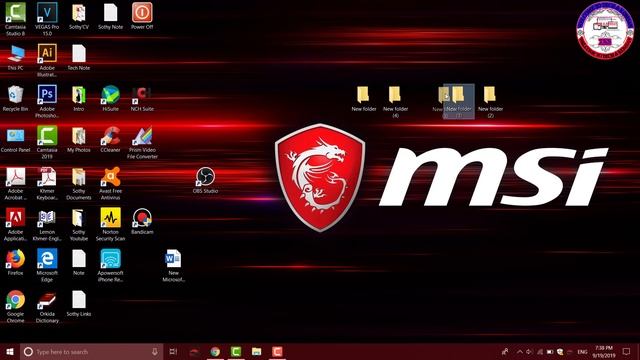Select the Prism Video File Converter icon

click(142, 136)
